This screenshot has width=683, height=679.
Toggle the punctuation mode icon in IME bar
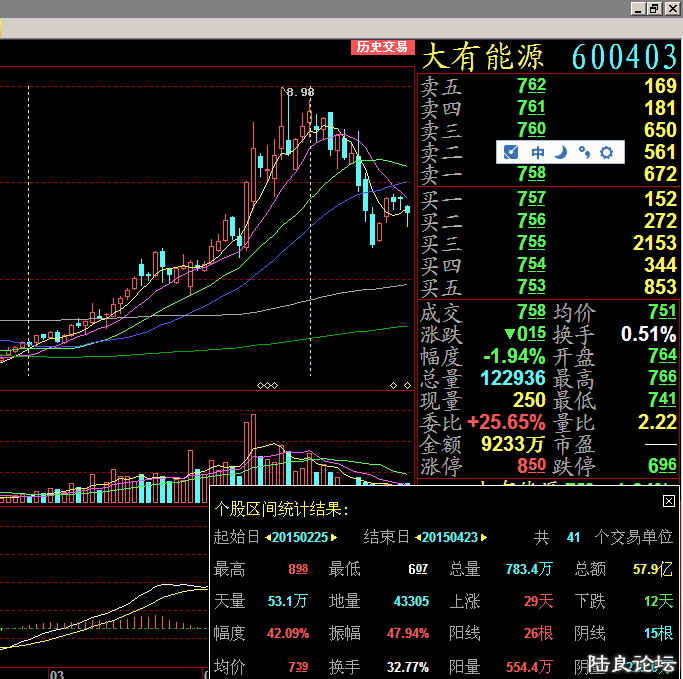click(584, 152)
